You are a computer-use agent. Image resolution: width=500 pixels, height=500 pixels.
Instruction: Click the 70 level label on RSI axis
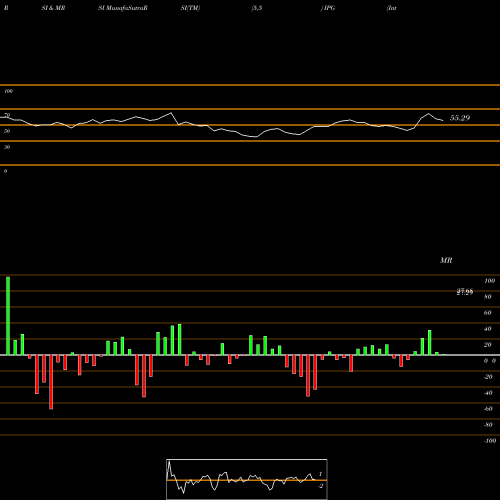7,115
